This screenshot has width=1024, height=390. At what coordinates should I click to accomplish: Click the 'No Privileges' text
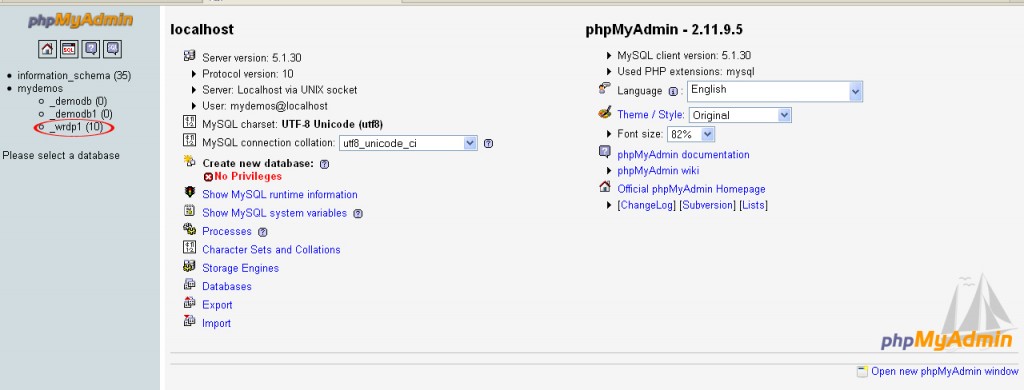(248, 176)
